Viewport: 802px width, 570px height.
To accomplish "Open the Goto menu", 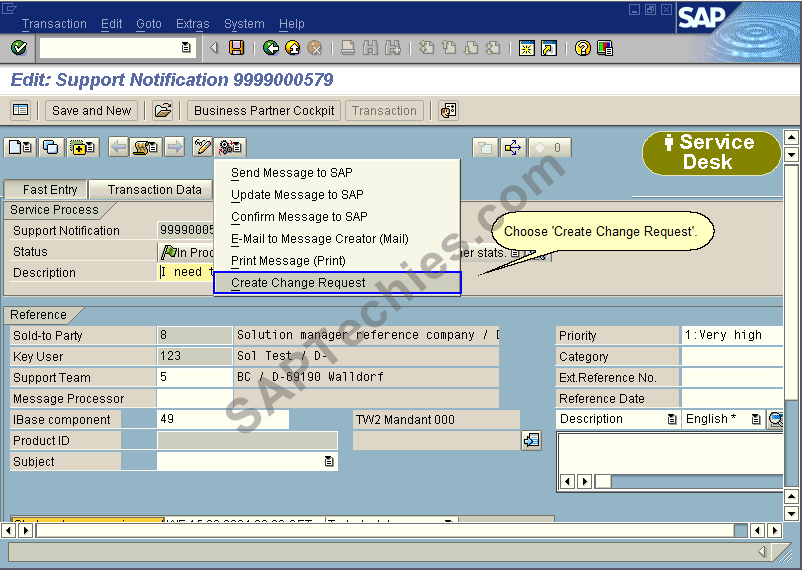I will point(149,24).
